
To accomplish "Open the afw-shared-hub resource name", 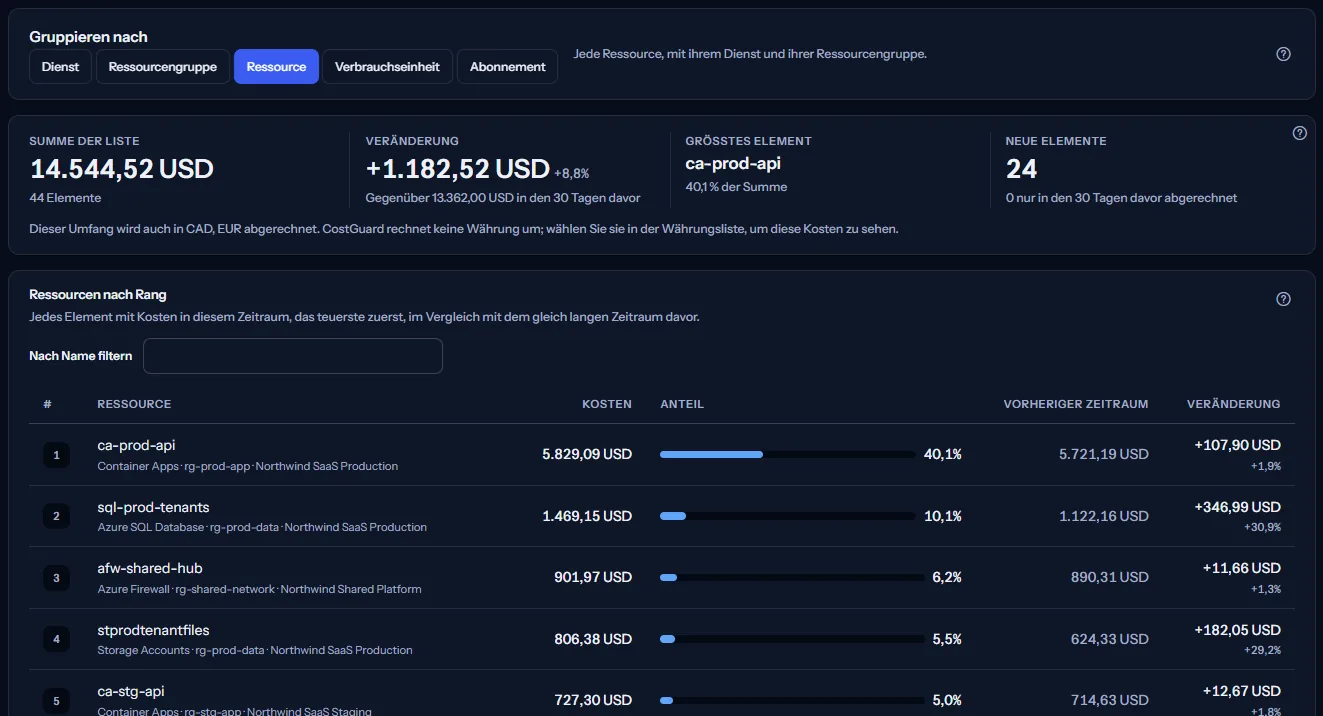I will (x=150, y=568).
